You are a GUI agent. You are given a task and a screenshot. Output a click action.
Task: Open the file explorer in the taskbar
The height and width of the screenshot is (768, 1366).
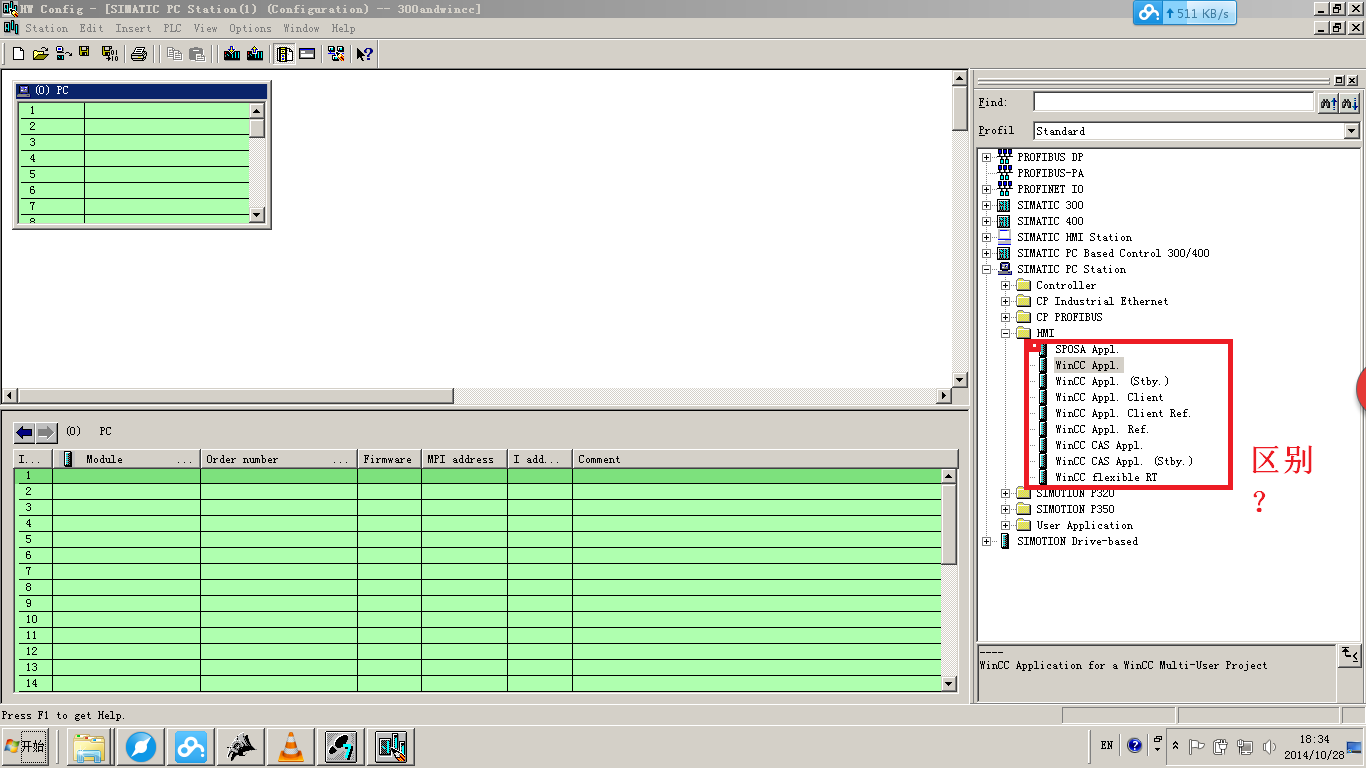[x=89, y=746]
